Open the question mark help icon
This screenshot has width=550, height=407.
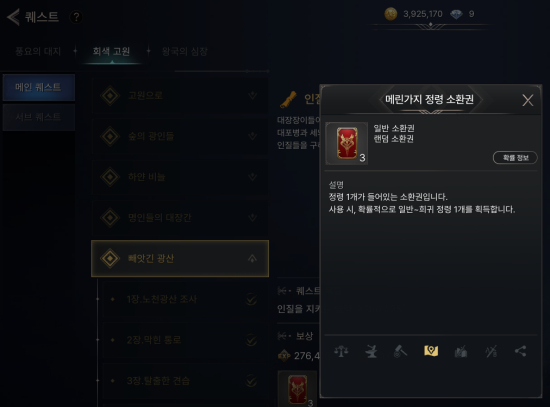pyautogui.click(x=76, y=17)
